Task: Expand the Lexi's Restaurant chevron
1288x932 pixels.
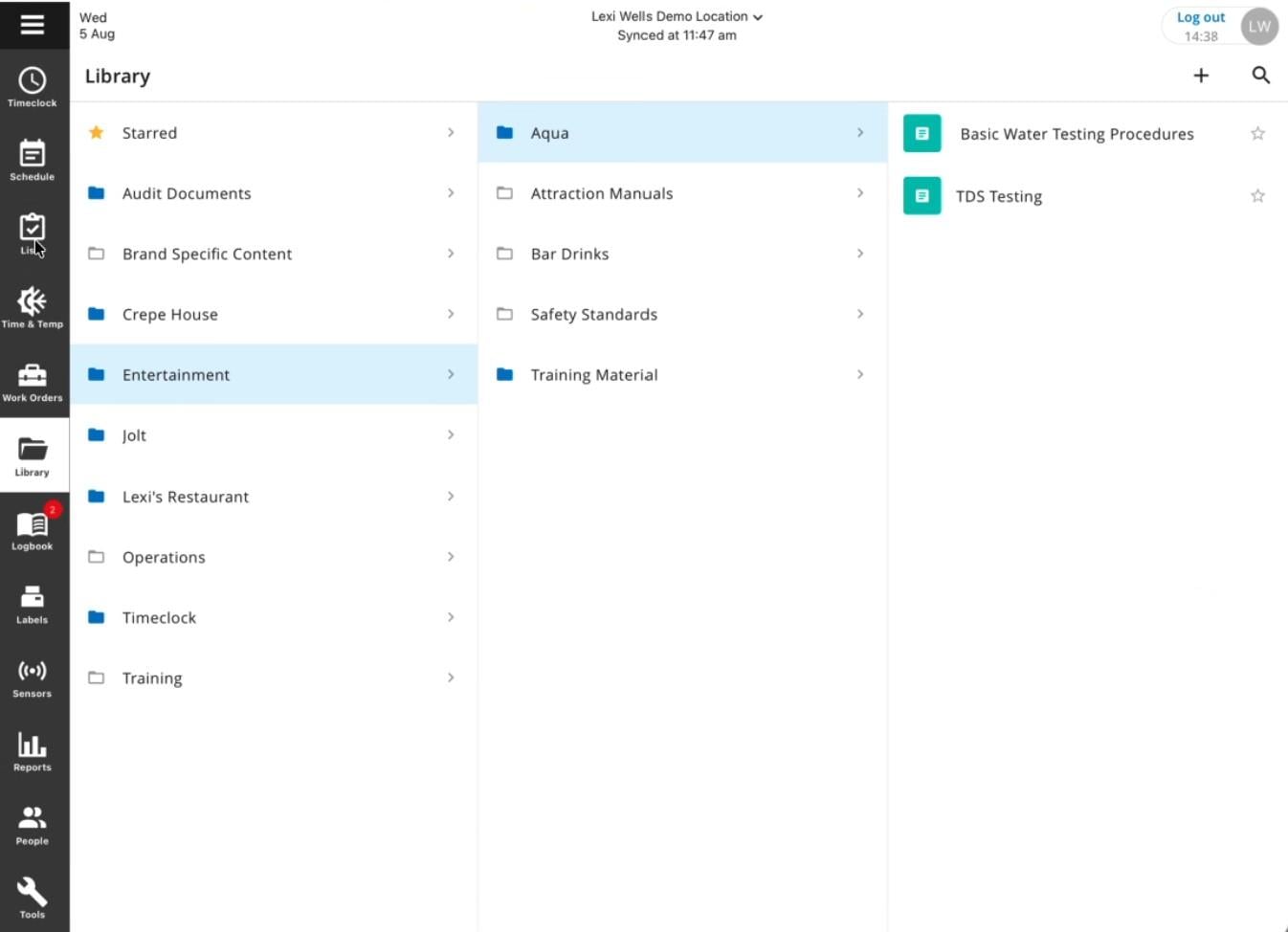Action: coord(451,497)
